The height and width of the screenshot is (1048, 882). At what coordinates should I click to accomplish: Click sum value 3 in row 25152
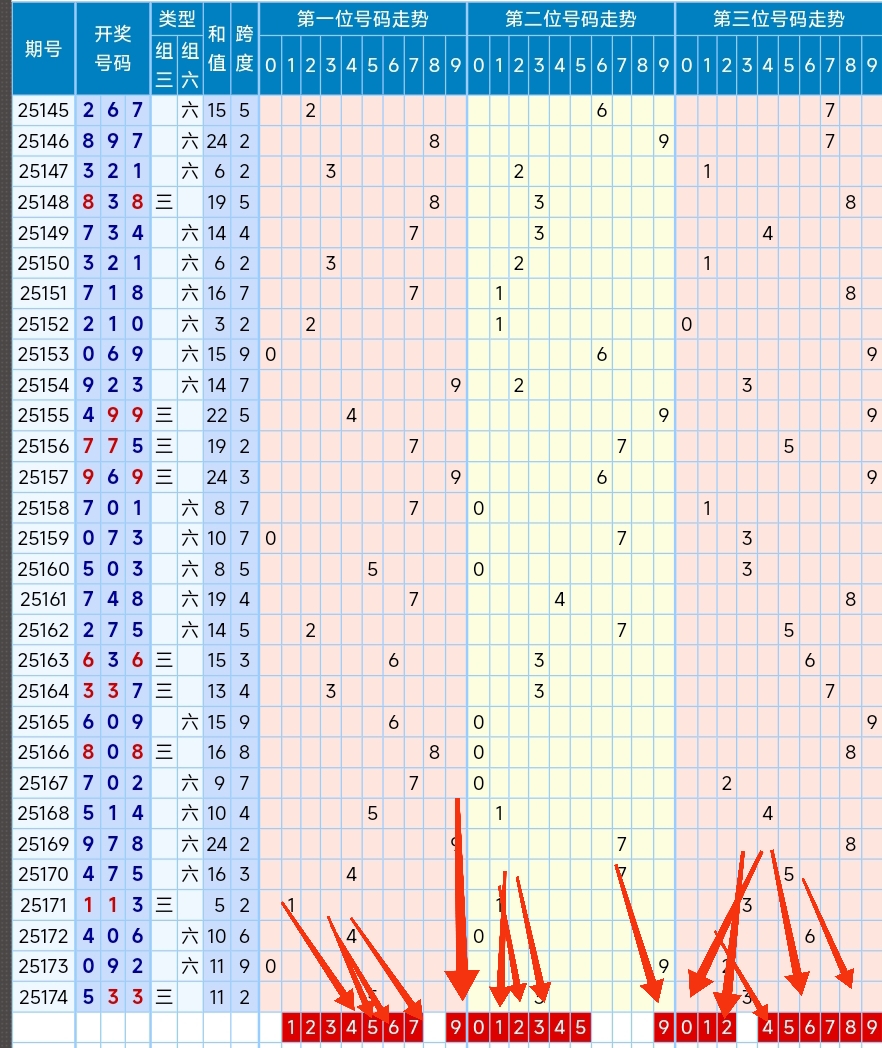point(219,324)
